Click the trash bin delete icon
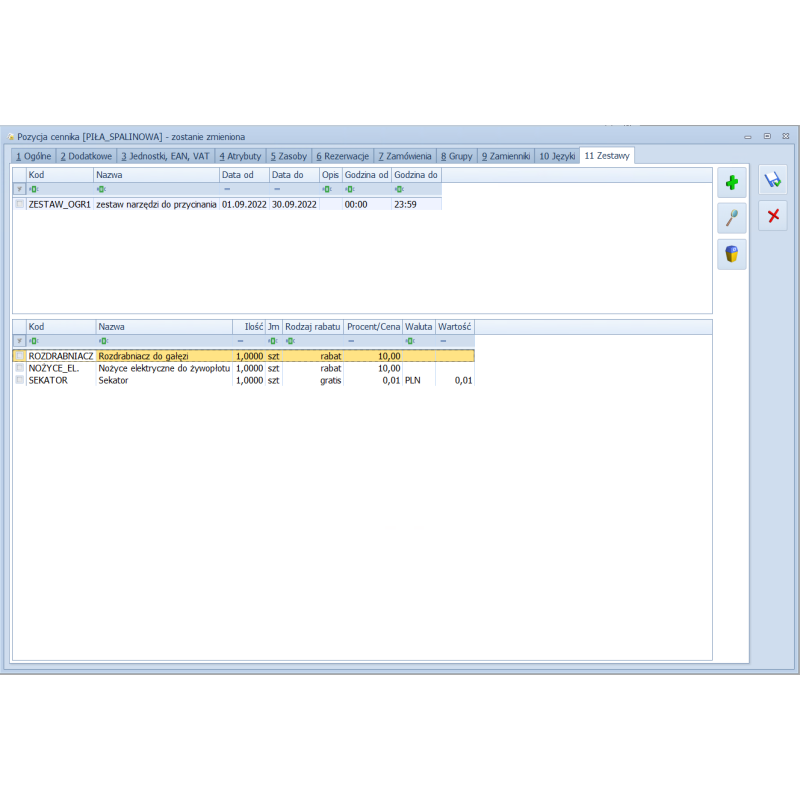 pyautogui.click(x=732, y=255)
